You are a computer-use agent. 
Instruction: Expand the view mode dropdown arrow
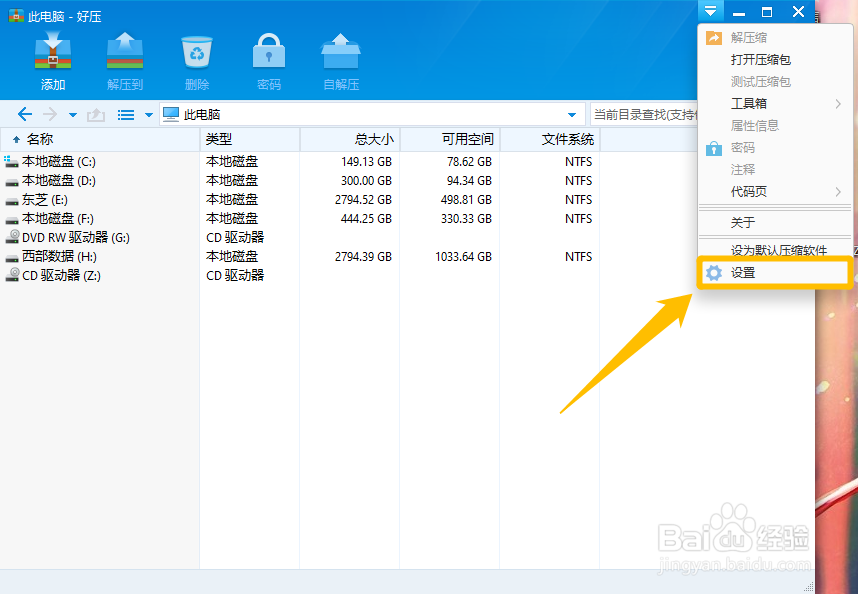coord(148,115)
